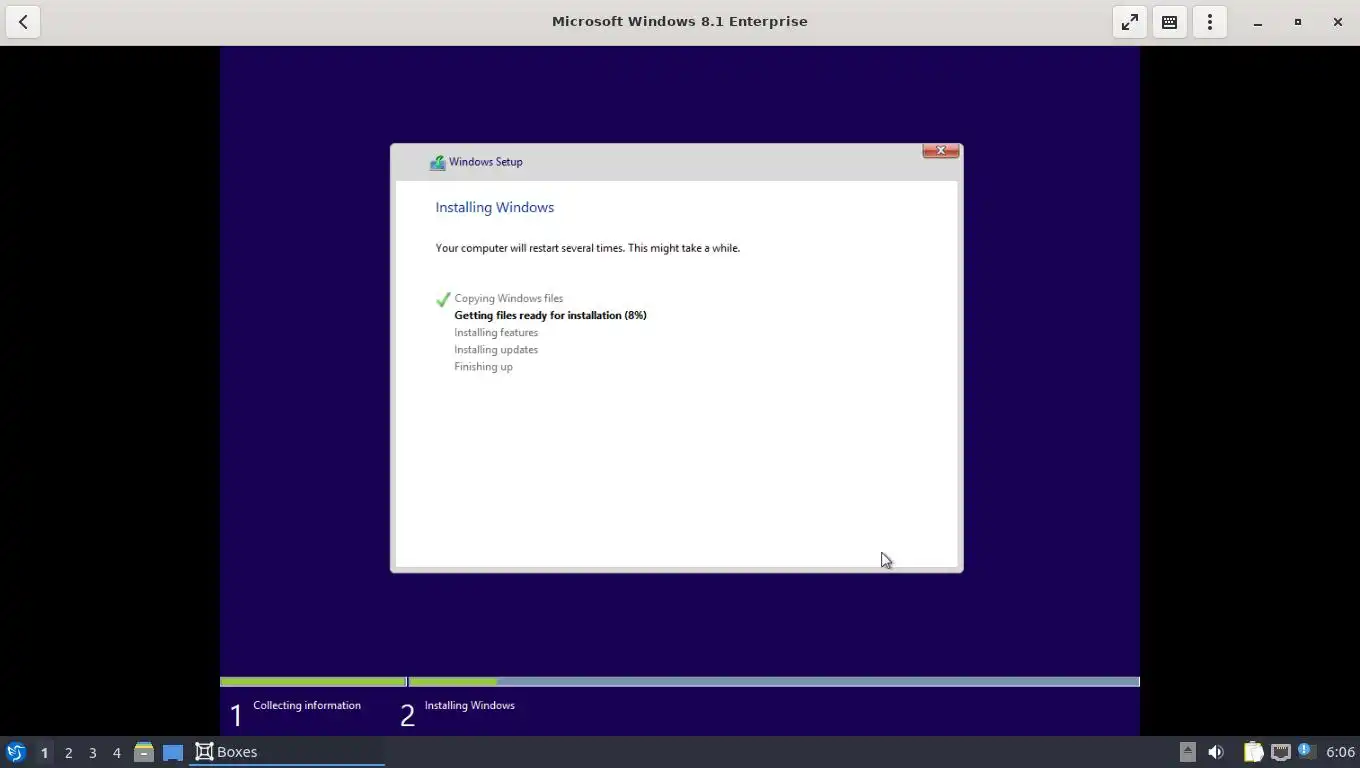Click the 'Finishing up' step
This screenshot has width=1360, height=768.
pyautogui.click(x=483, y=366)
